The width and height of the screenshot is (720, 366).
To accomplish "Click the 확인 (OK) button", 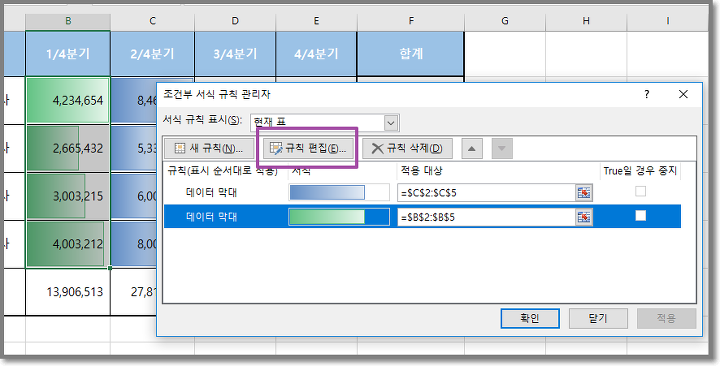I will tap(530, 318).
